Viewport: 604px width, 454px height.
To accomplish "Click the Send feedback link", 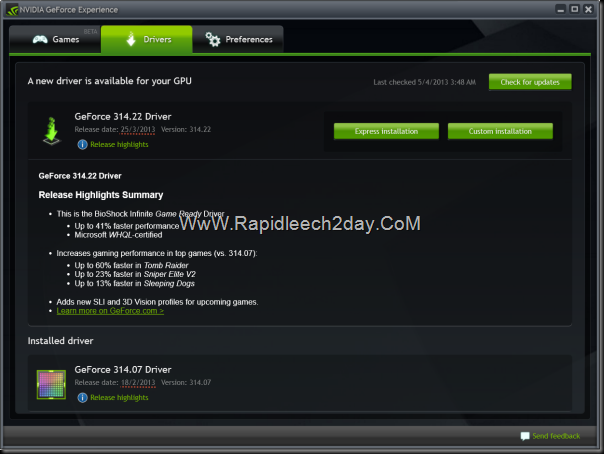I will tap(556, 436).
